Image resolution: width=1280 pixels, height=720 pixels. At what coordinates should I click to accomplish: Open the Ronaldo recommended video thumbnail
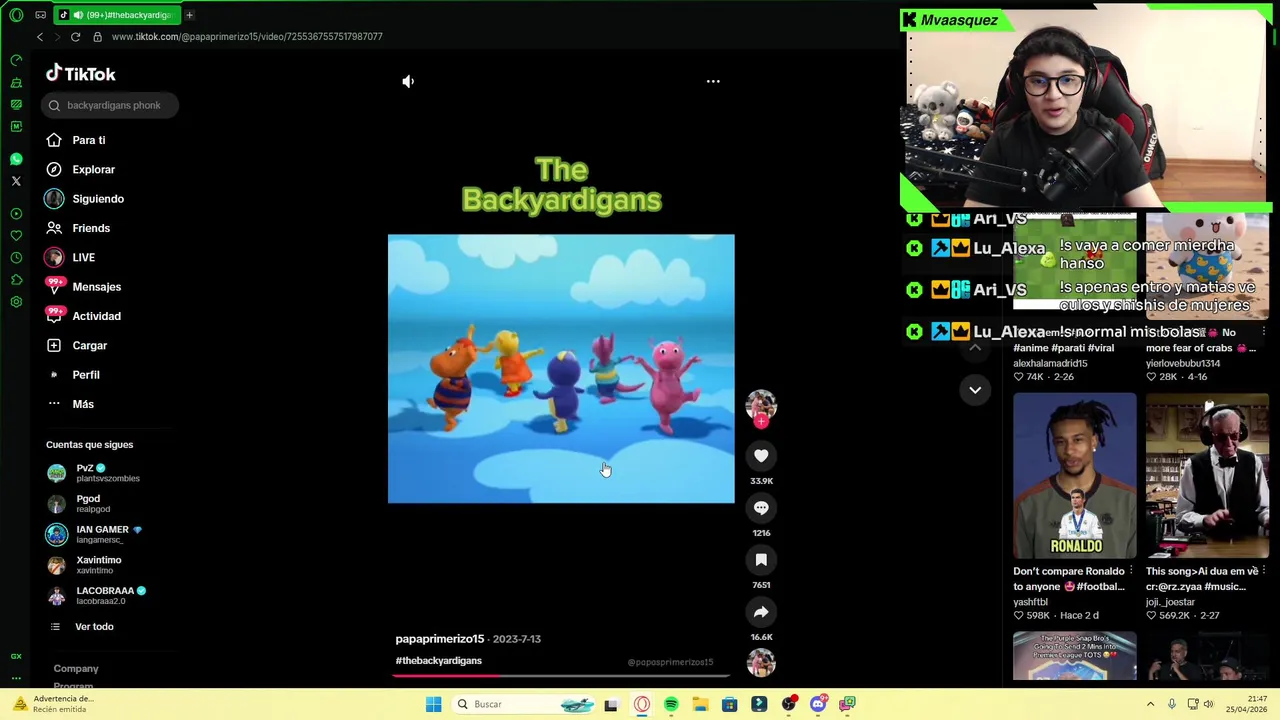click(x=1075, y=476)
